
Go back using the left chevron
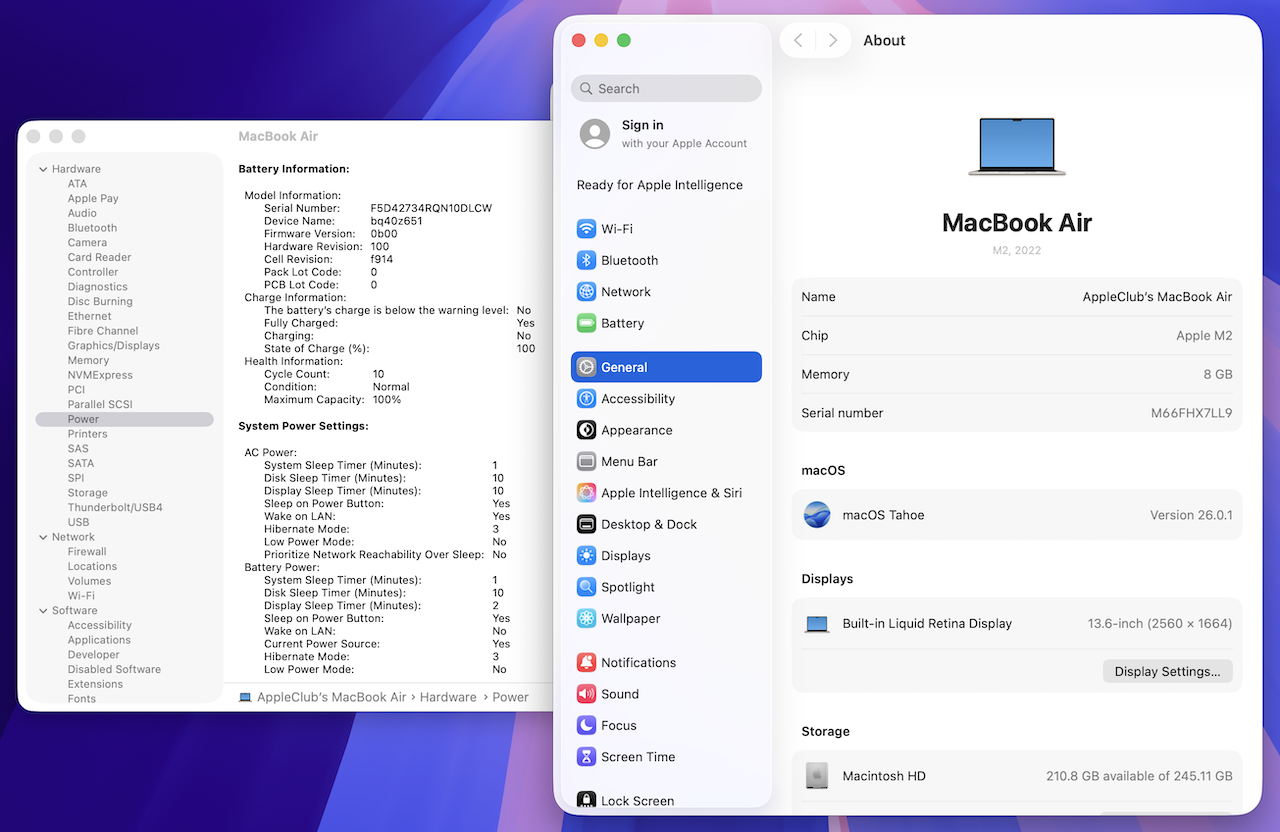(x=798, y=40)
